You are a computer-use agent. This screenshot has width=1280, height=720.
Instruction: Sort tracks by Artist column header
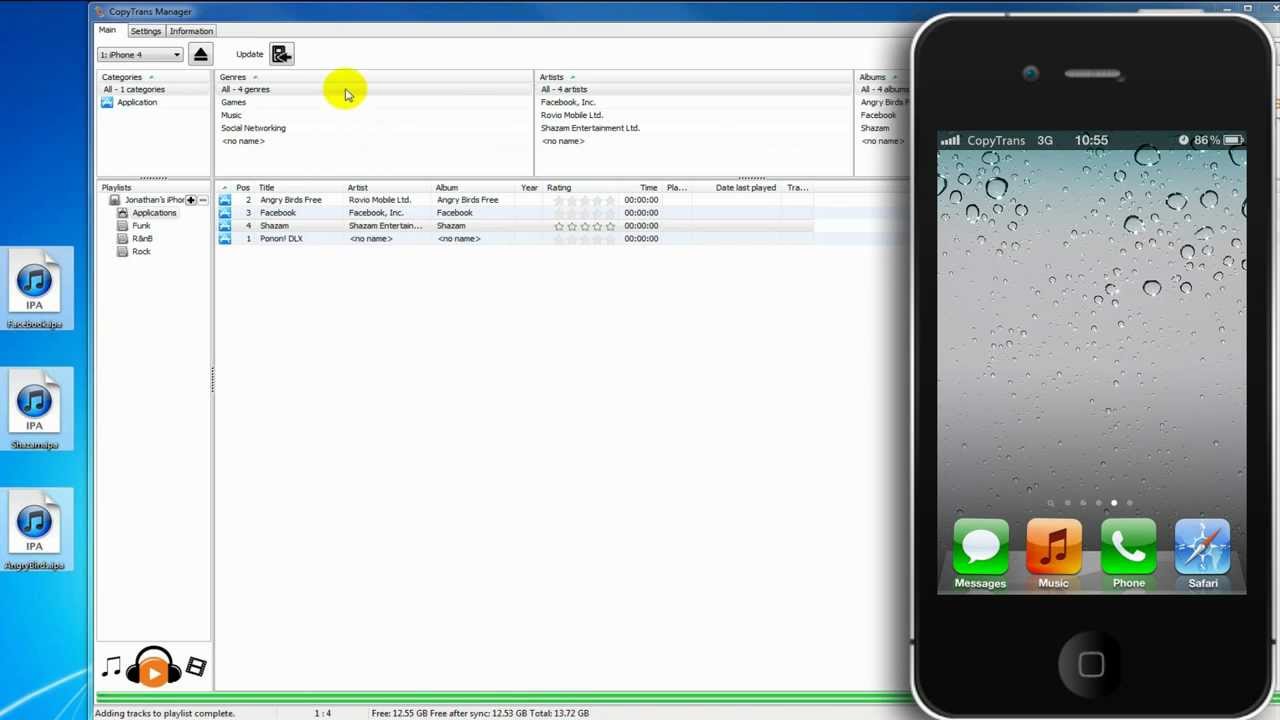click(358, 188)
